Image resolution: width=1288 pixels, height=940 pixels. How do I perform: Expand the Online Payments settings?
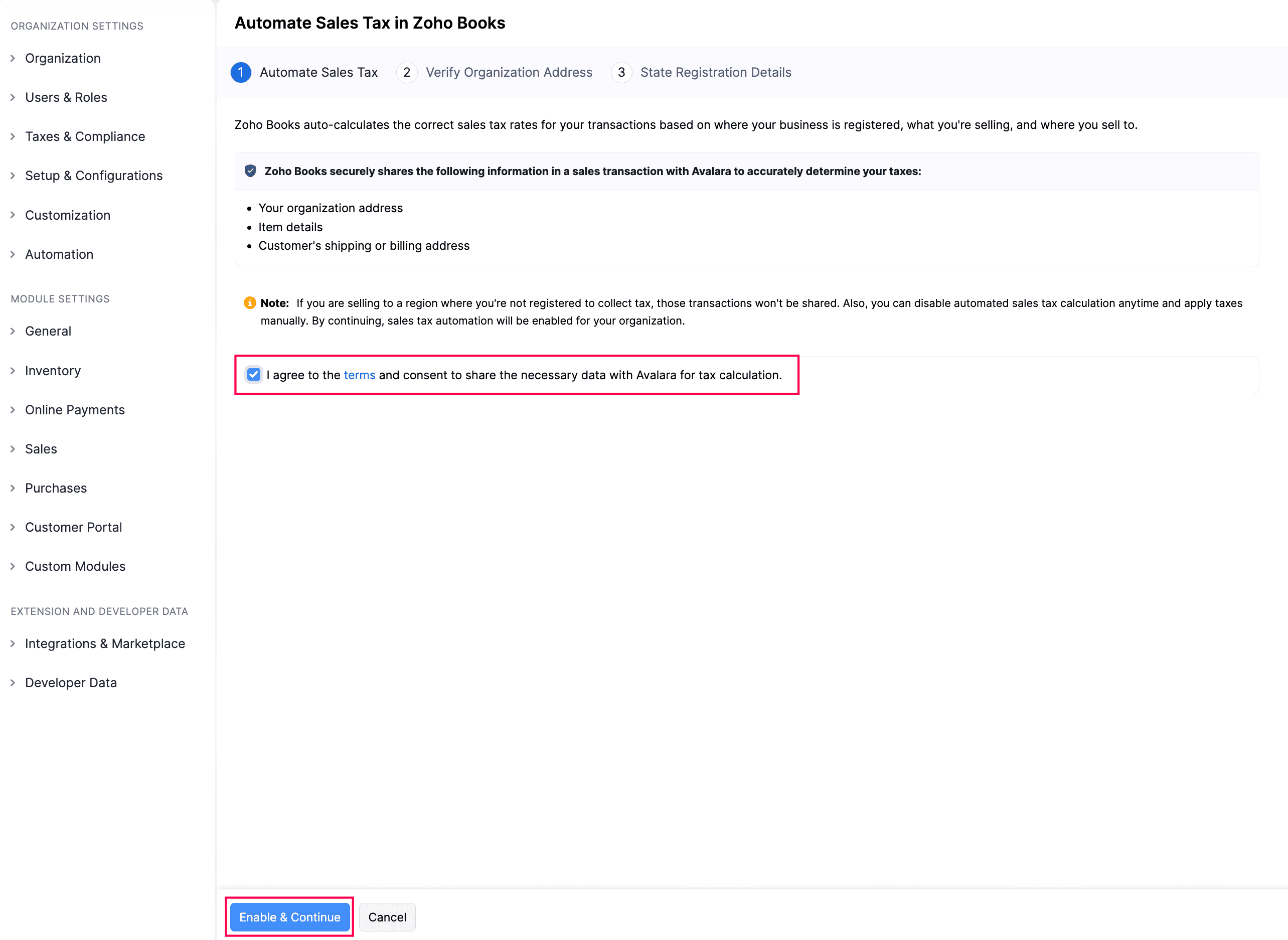click(x=75, y=410)
